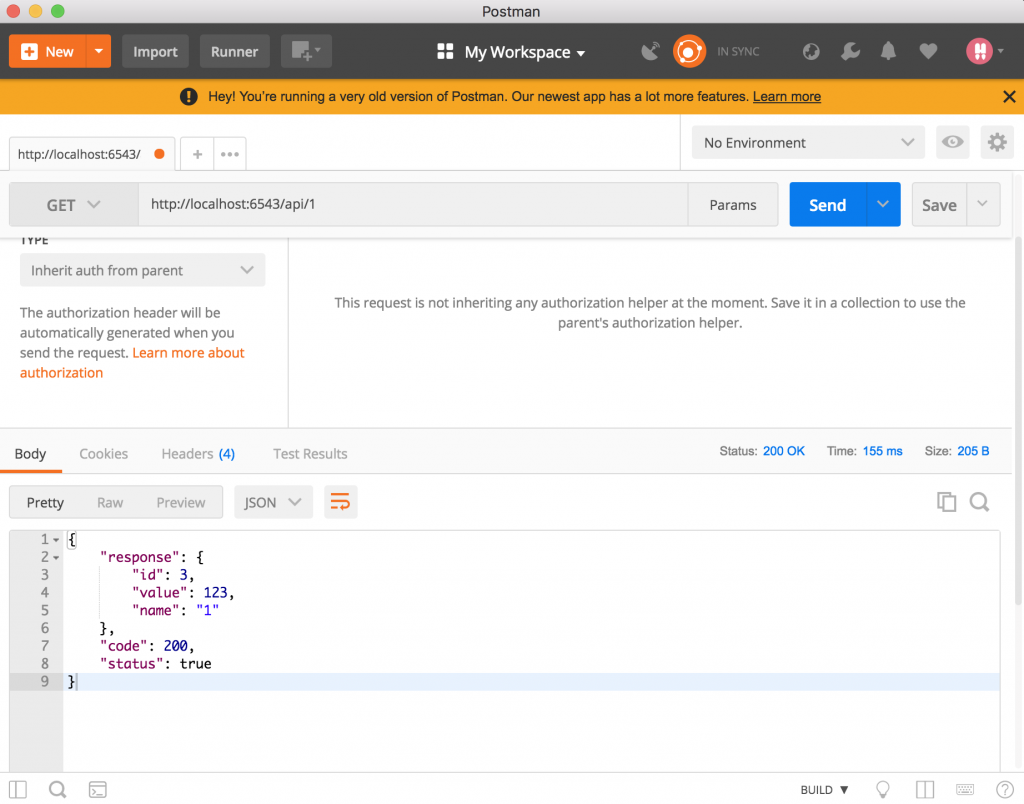
Task: Add a new request tab
Action: pos(197,154)
